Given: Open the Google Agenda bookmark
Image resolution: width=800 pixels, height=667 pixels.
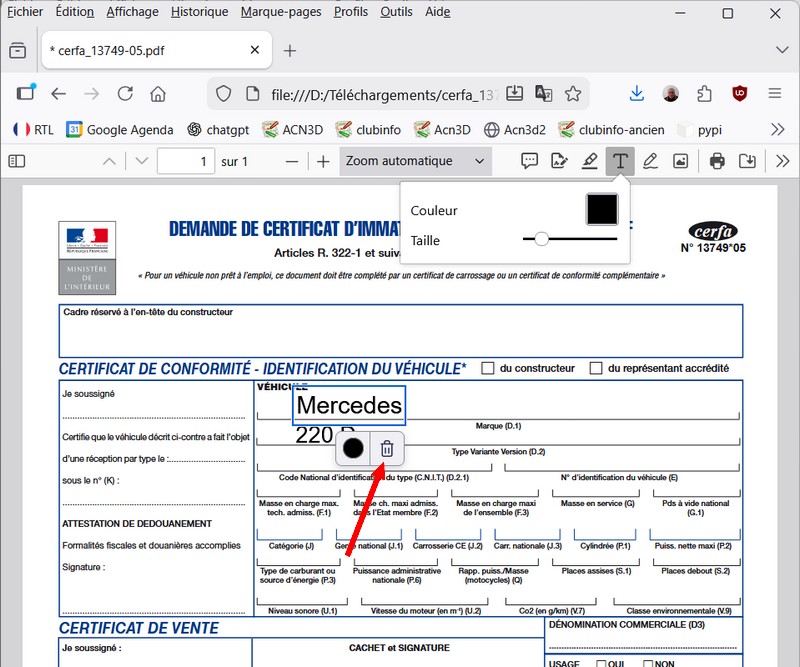Looking at the screenshot, I should [x=120, y=129].
